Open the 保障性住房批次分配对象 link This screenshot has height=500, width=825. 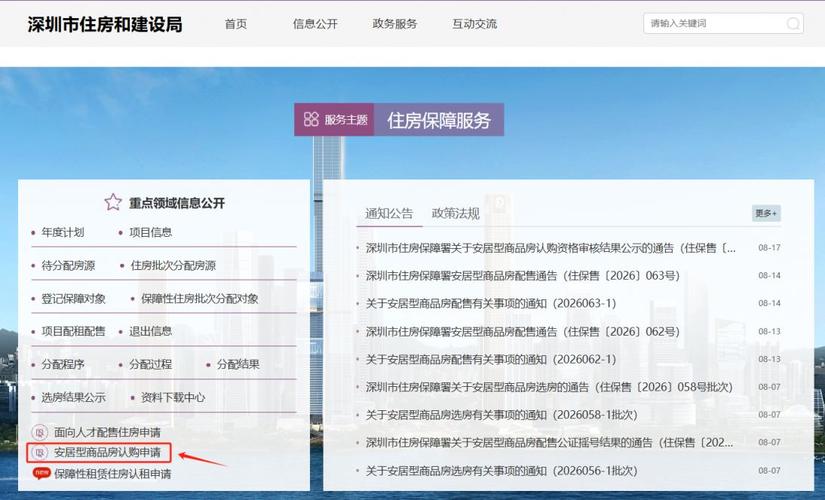199,298
